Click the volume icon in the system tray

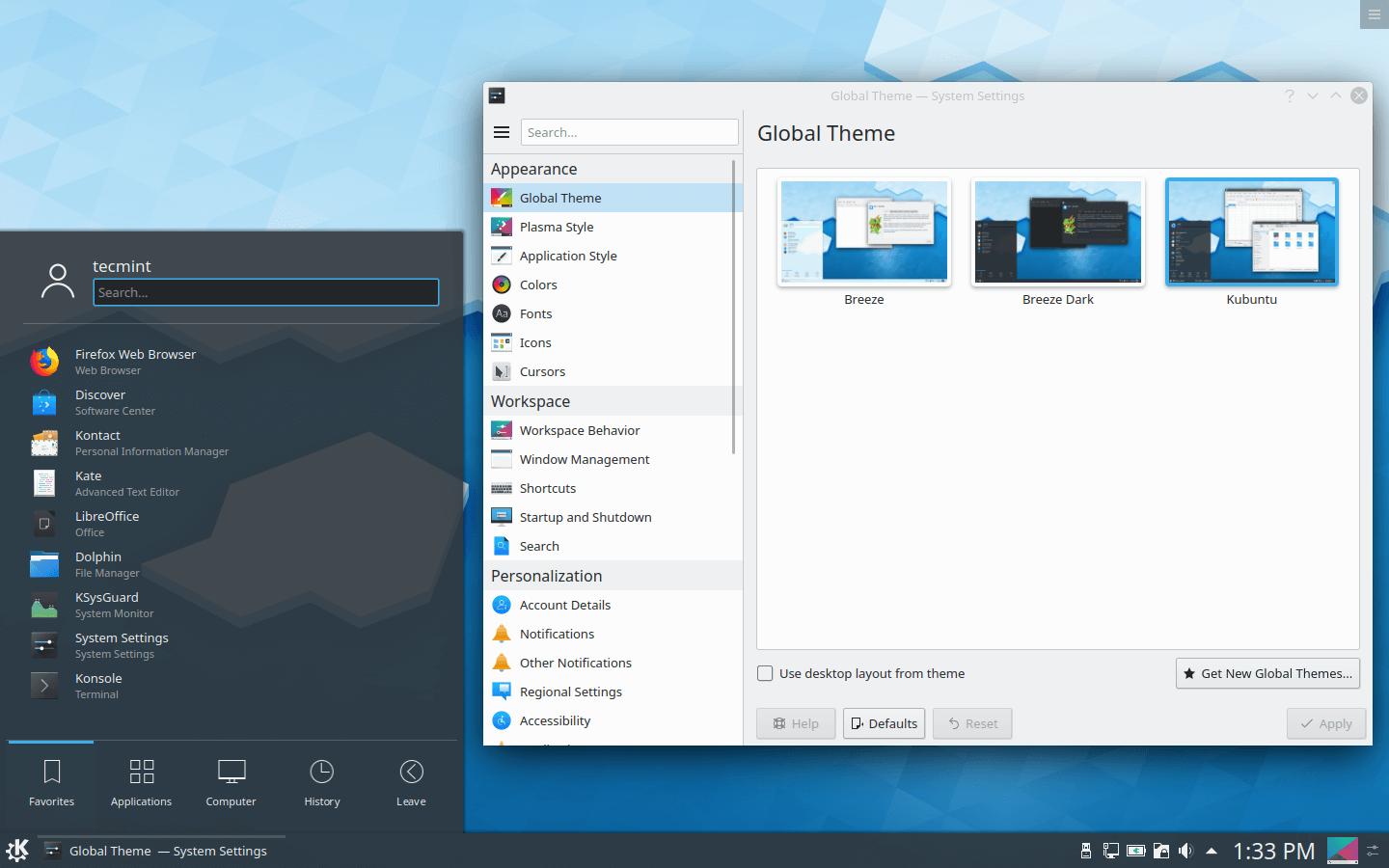click(1185, 851)
